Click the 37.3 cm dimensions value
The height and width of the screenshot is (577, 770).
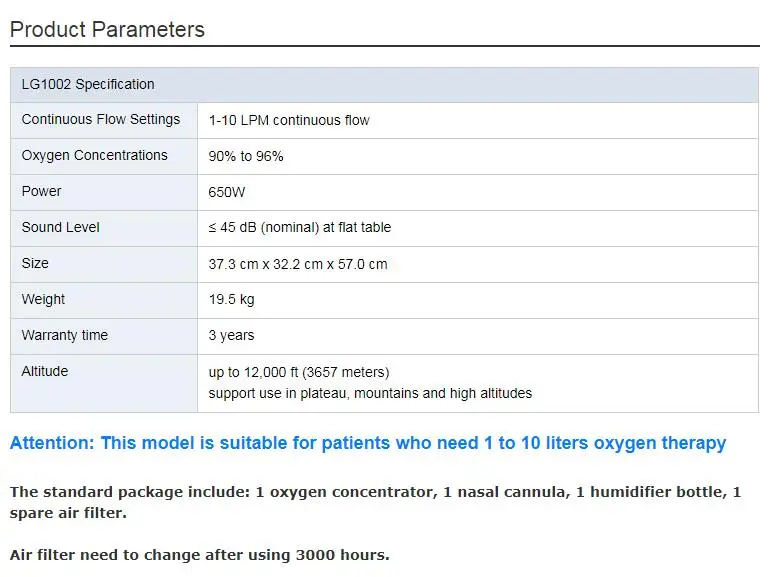(x=298, y=264)
